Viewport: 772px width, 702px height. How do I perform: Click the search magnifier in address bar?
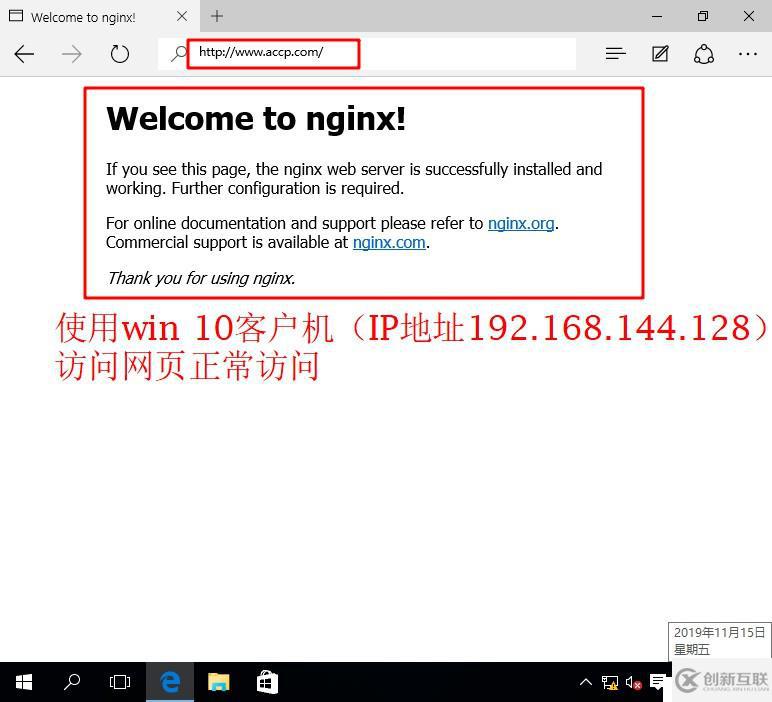[x=178, y=53]
